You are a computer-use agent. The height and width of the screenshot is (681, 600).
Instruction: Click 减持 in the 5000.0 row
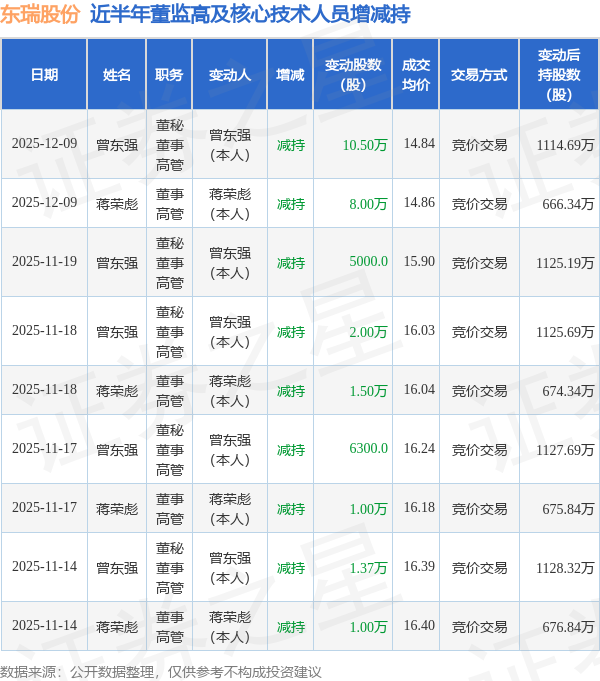[x=291, y=263]
